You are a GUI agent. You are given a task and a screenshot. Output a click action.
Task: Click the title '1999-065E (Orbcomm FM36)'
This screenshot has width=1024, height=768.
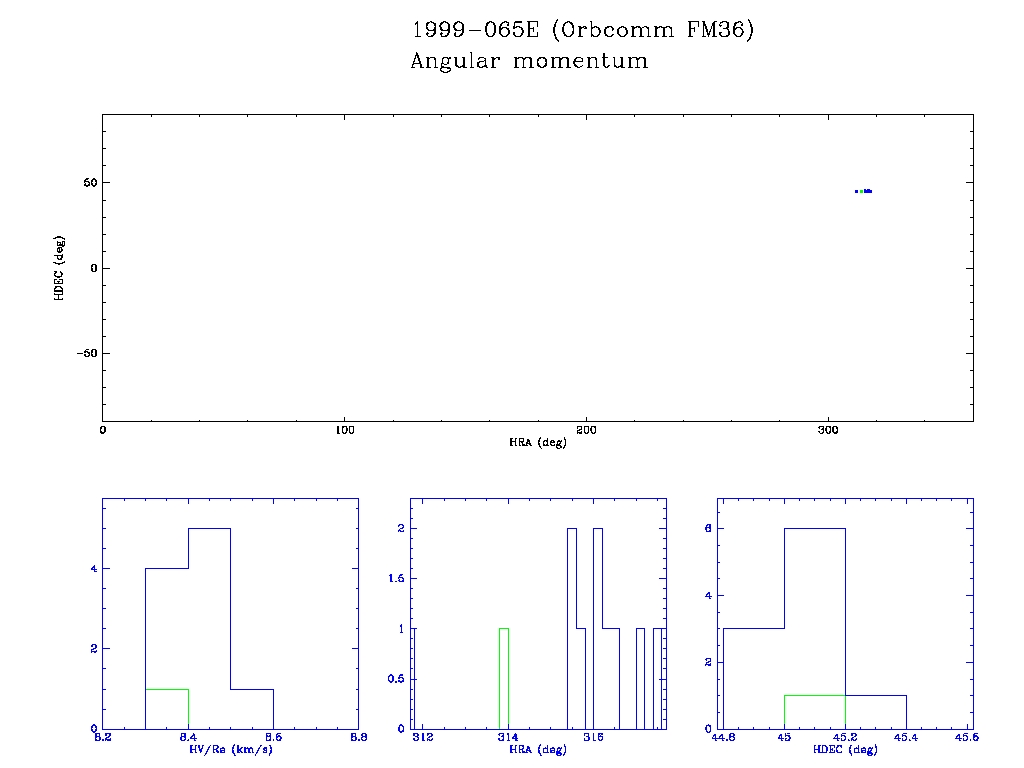pyautogui.click(x=583, y=30)
